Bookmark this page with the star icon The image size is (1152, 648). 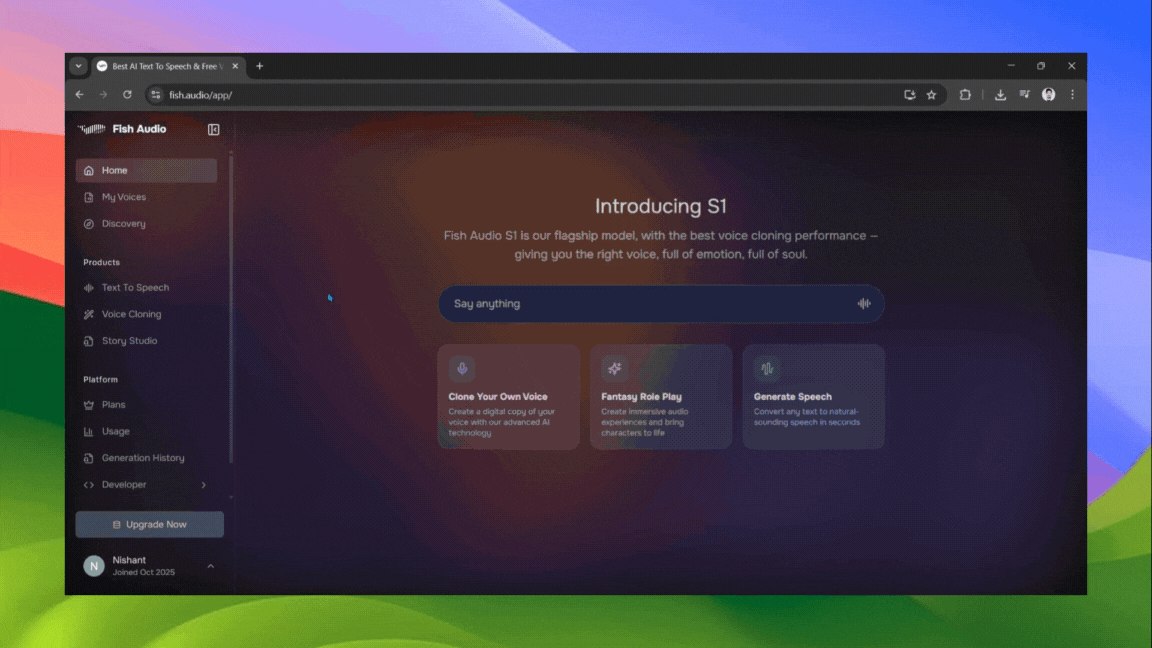pos(931,95)
